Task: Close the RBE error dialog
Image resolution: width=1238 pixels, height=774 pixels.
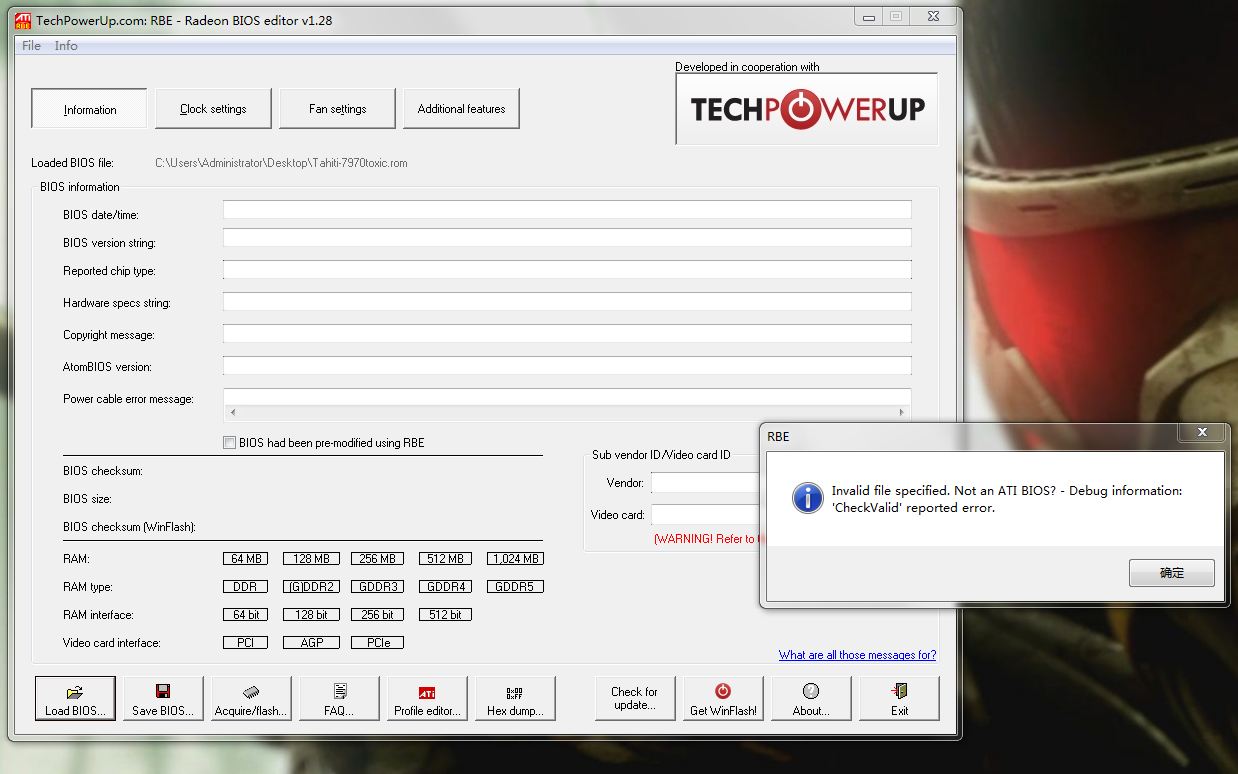Action: click(x=1202, y=433)
